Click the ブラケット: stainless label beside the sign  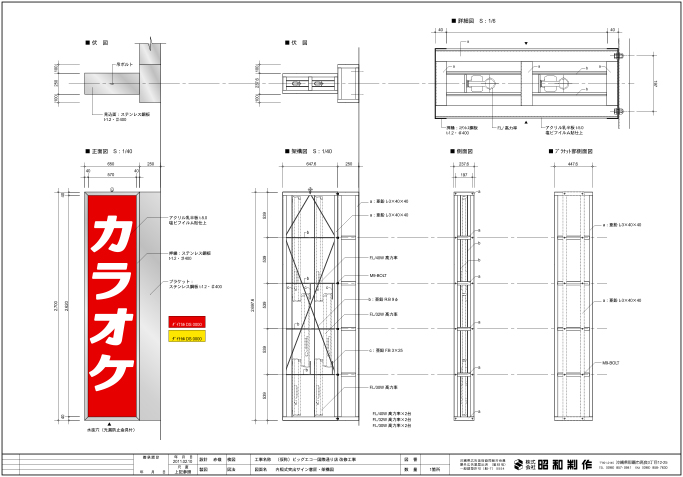pos(196,284)
